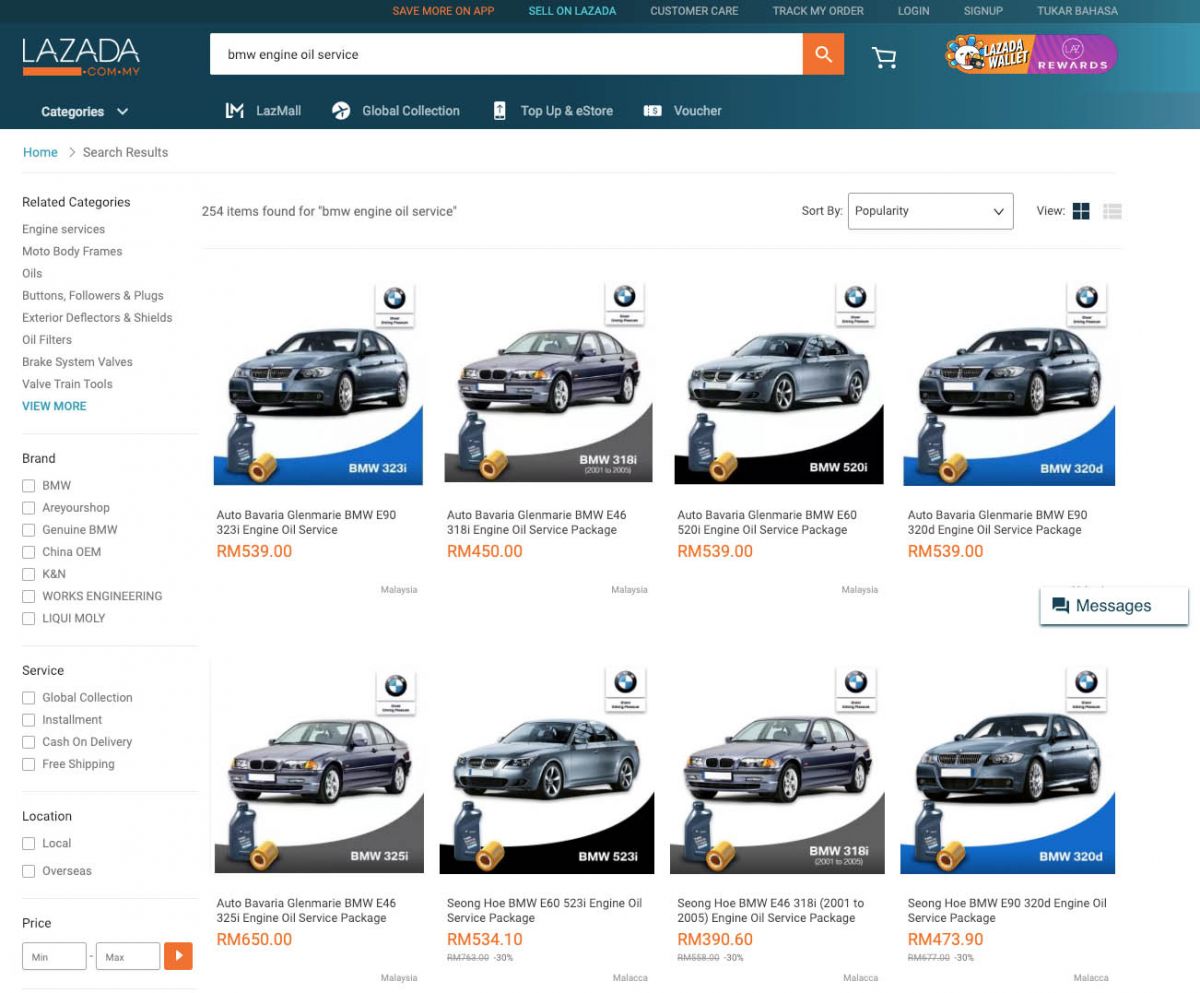Open Buttons, Followers & Plugs category

point(93,296)
